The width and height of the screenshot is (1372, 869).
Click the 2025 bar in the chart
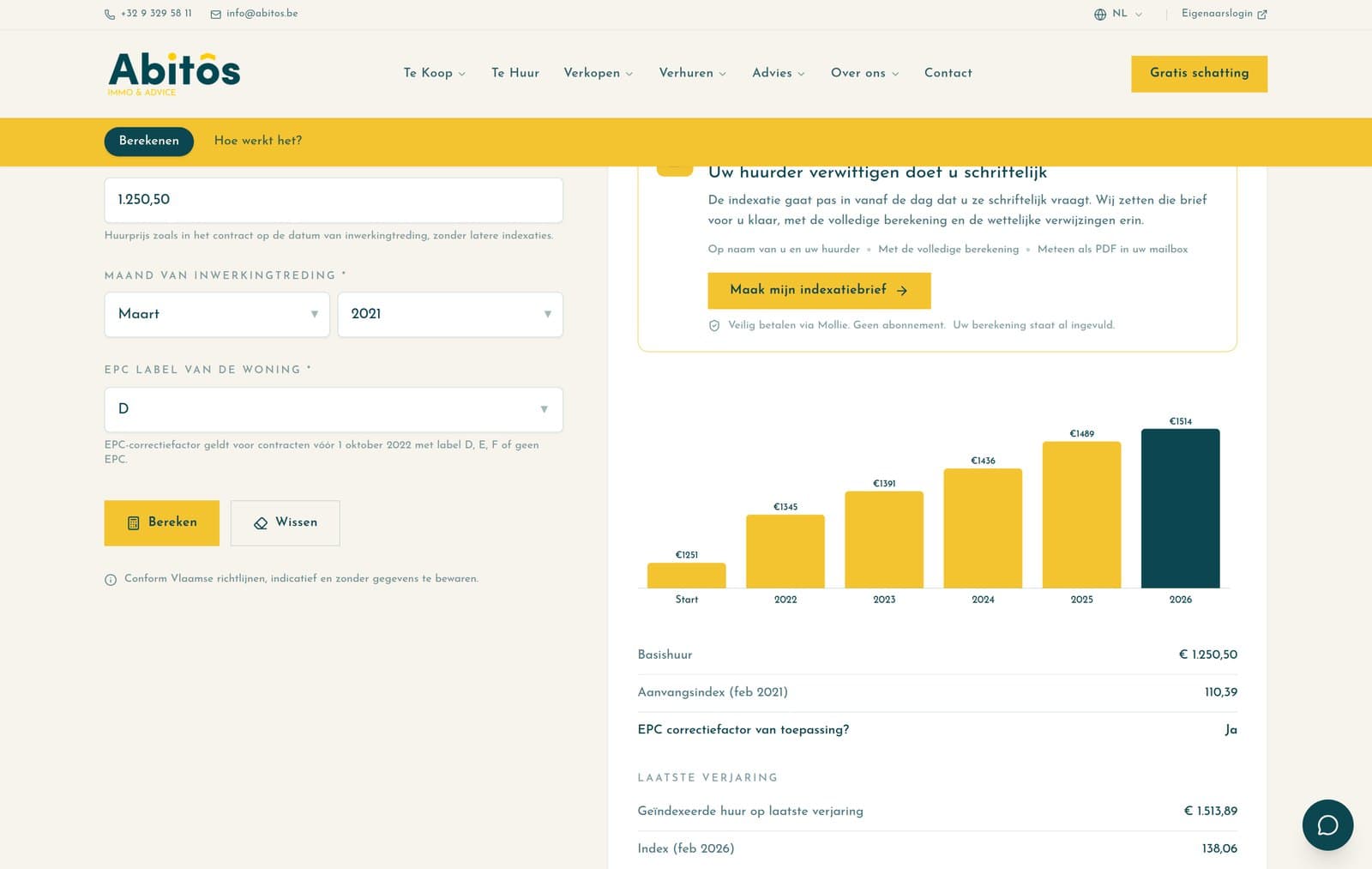(1081, 515)
